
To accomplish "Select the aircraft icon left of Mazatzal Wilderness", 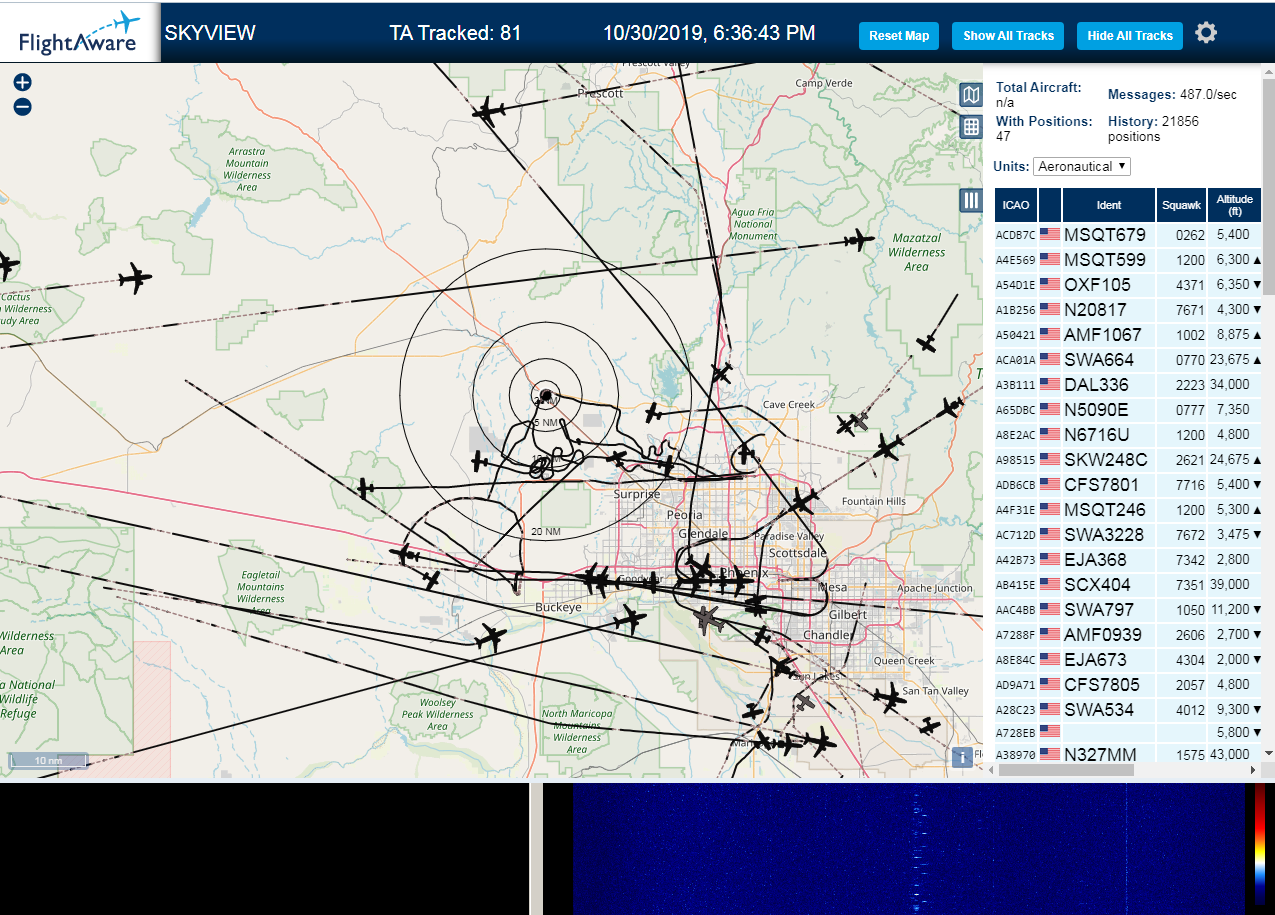I will tap(858, 240).
